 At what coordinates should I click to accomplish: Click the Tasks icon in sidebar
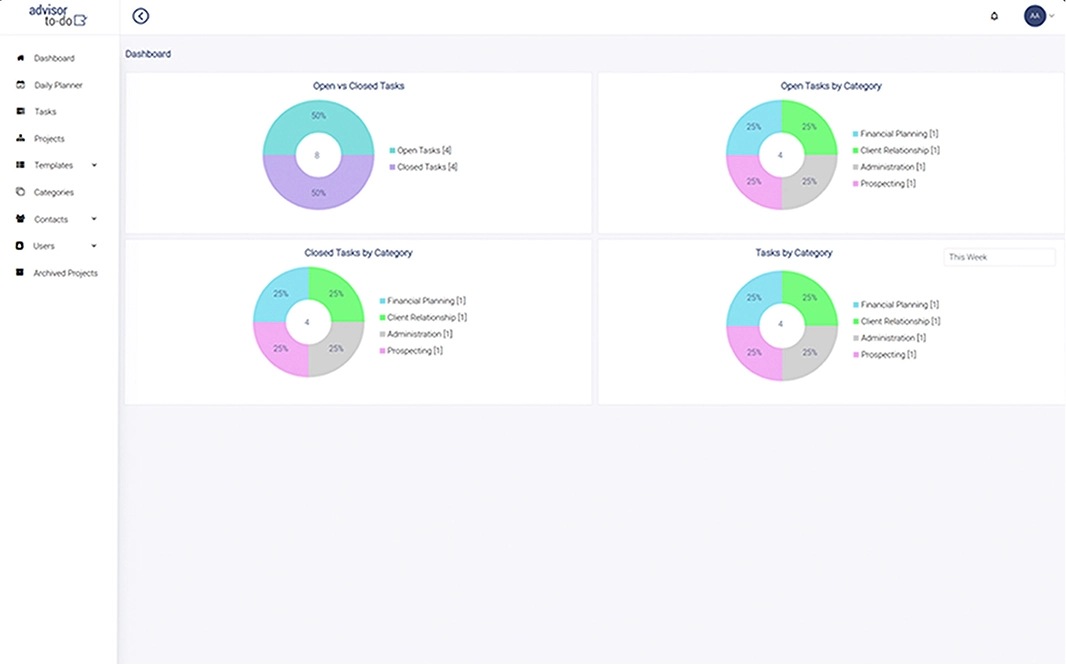pos(20,112)
